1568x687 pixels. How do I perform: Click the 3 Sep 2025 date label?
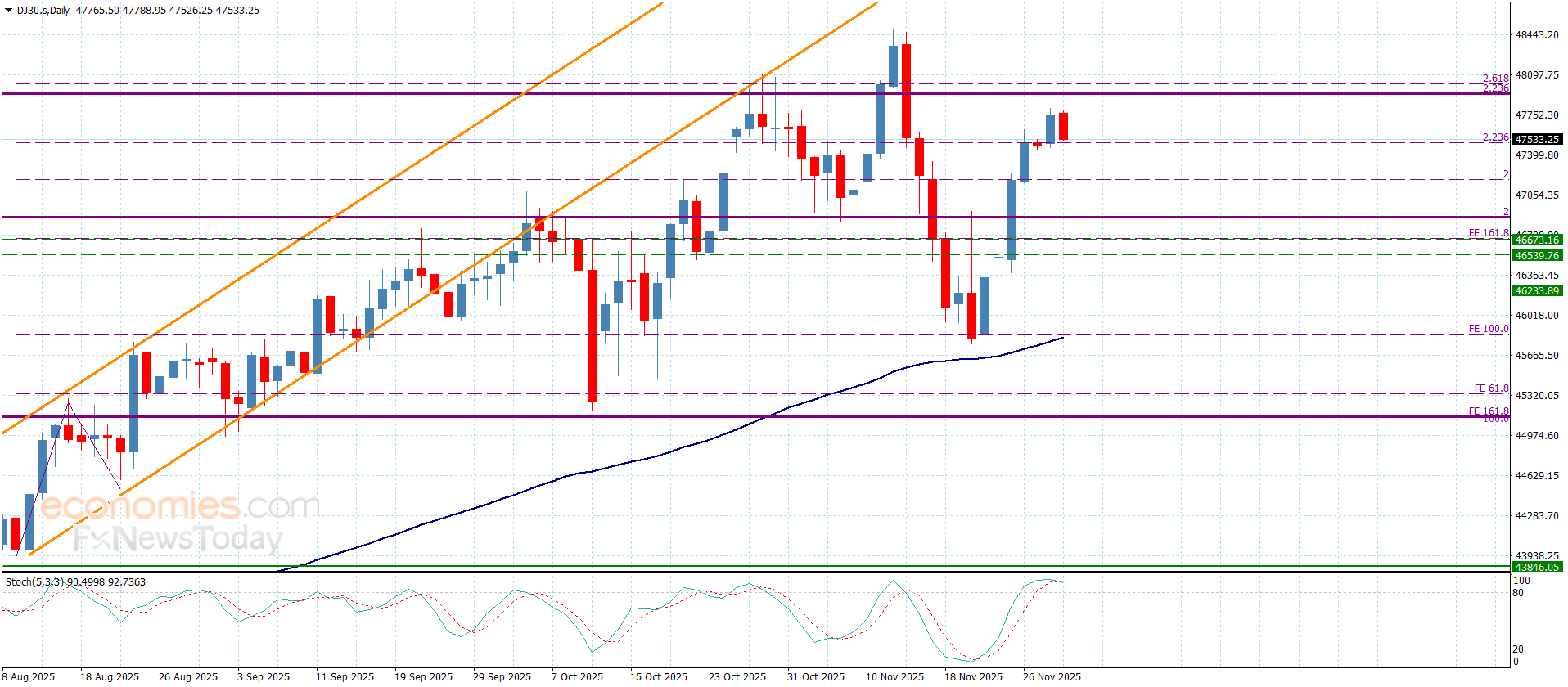(264, 676)
